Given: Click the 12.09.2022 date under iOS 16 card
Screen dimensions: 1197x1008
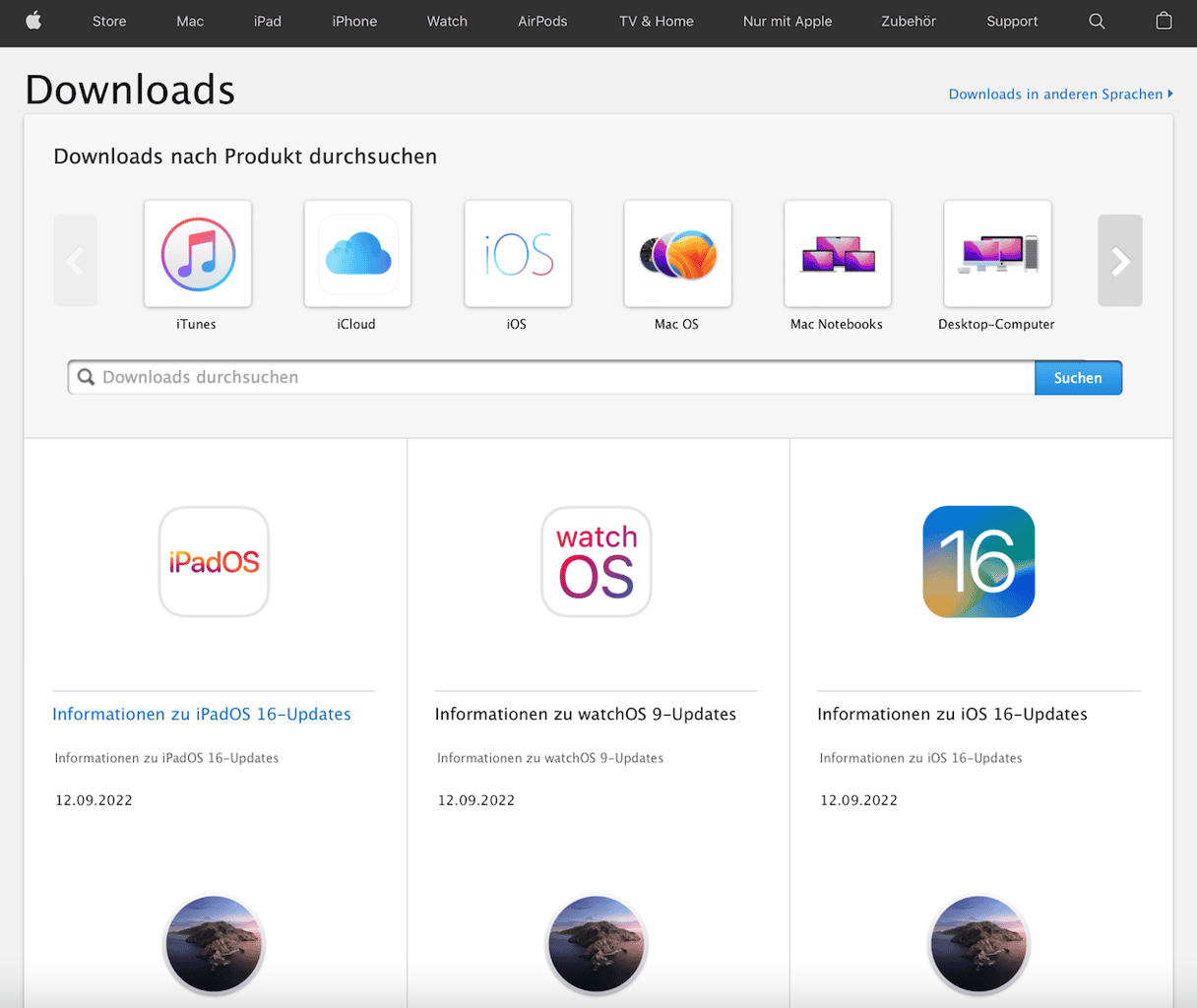Looking at the screenshot, I should coord(858,800).
